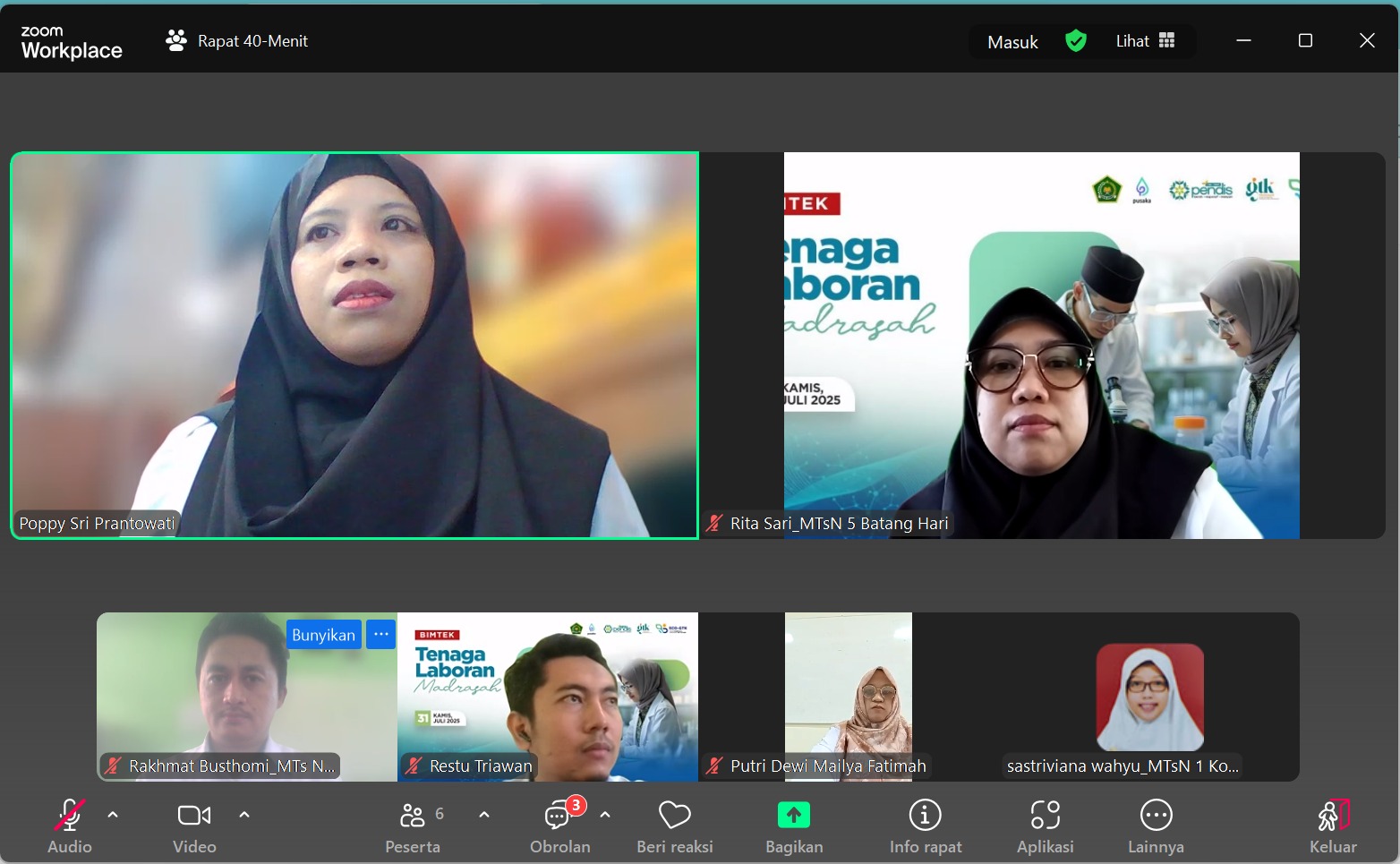Open three-dot menu on Rakhmat's video tile
The image size is (1400, 864).
(380, 634)
